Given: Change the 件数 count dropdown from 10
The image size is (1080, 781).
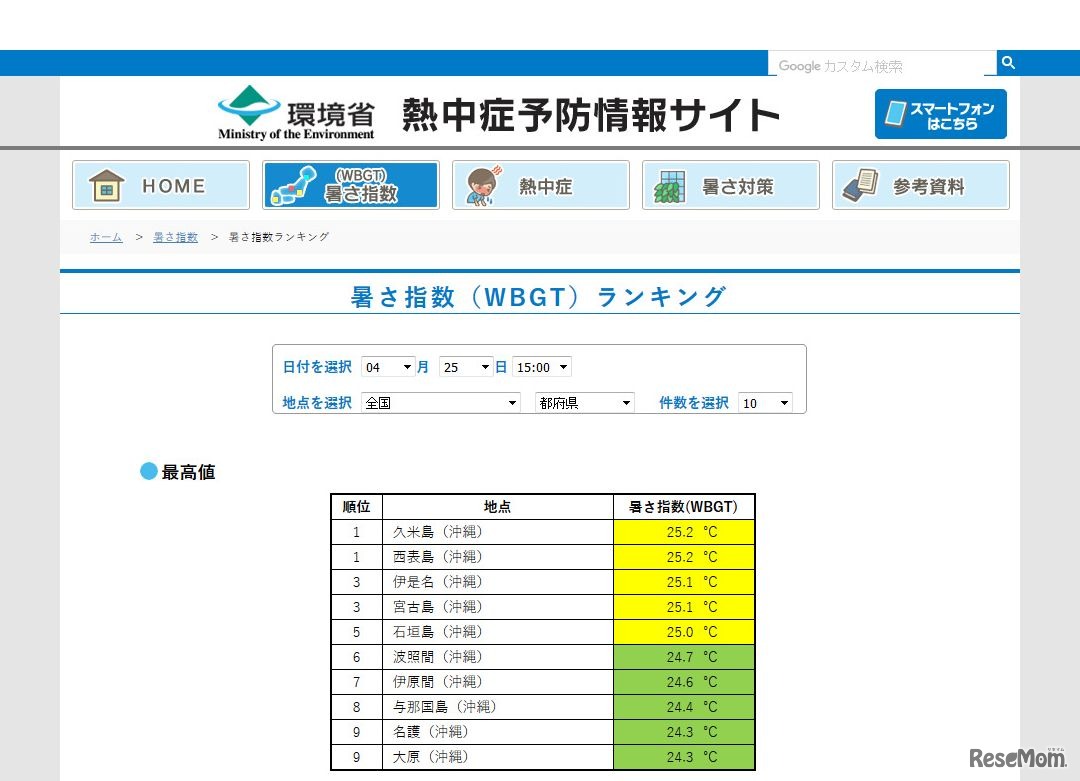Looking at the screenshot, I should coord(764,402).
